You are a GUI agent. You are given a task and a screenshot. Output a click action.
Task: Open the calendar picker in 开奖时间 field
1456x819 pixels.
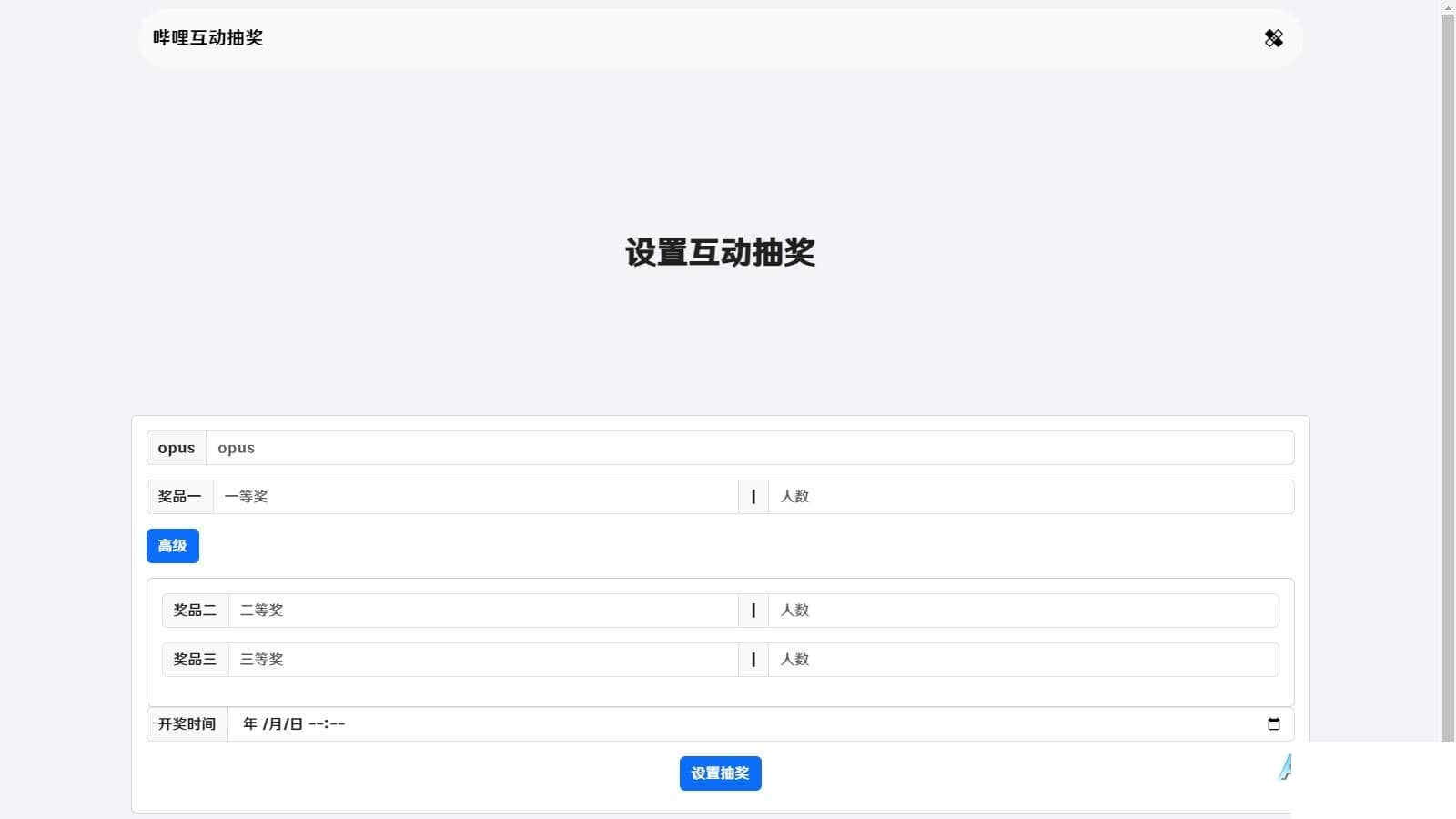(1274, 724)
